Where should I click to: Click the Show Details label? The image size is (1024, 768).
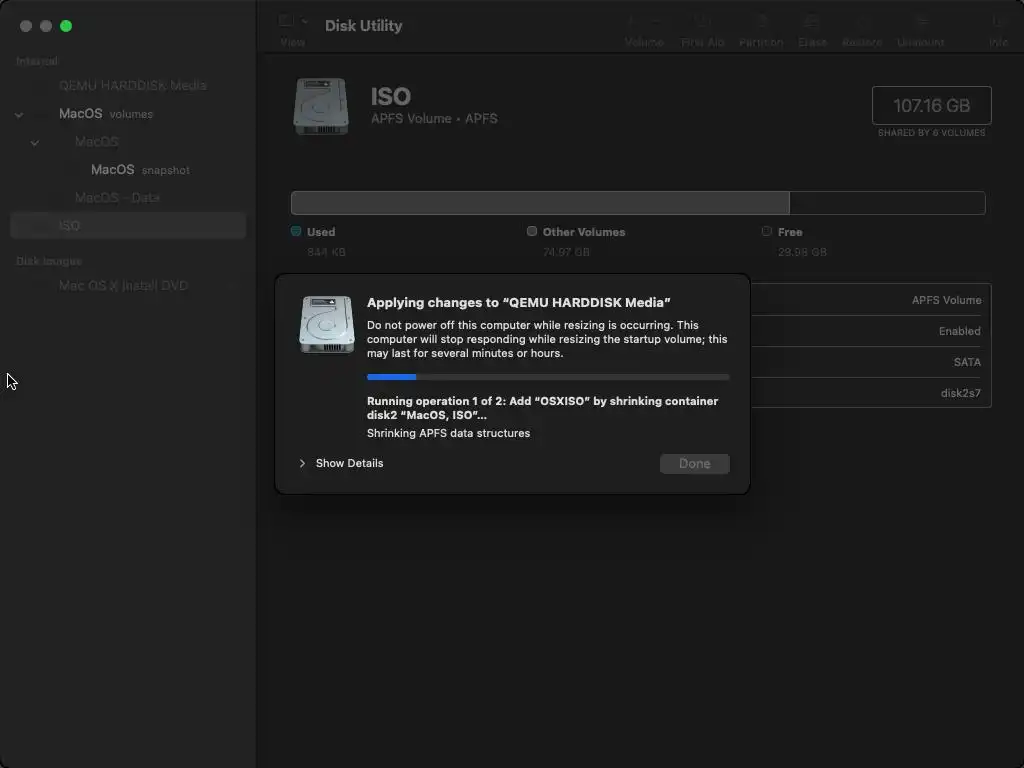click(x=349, y=463)
